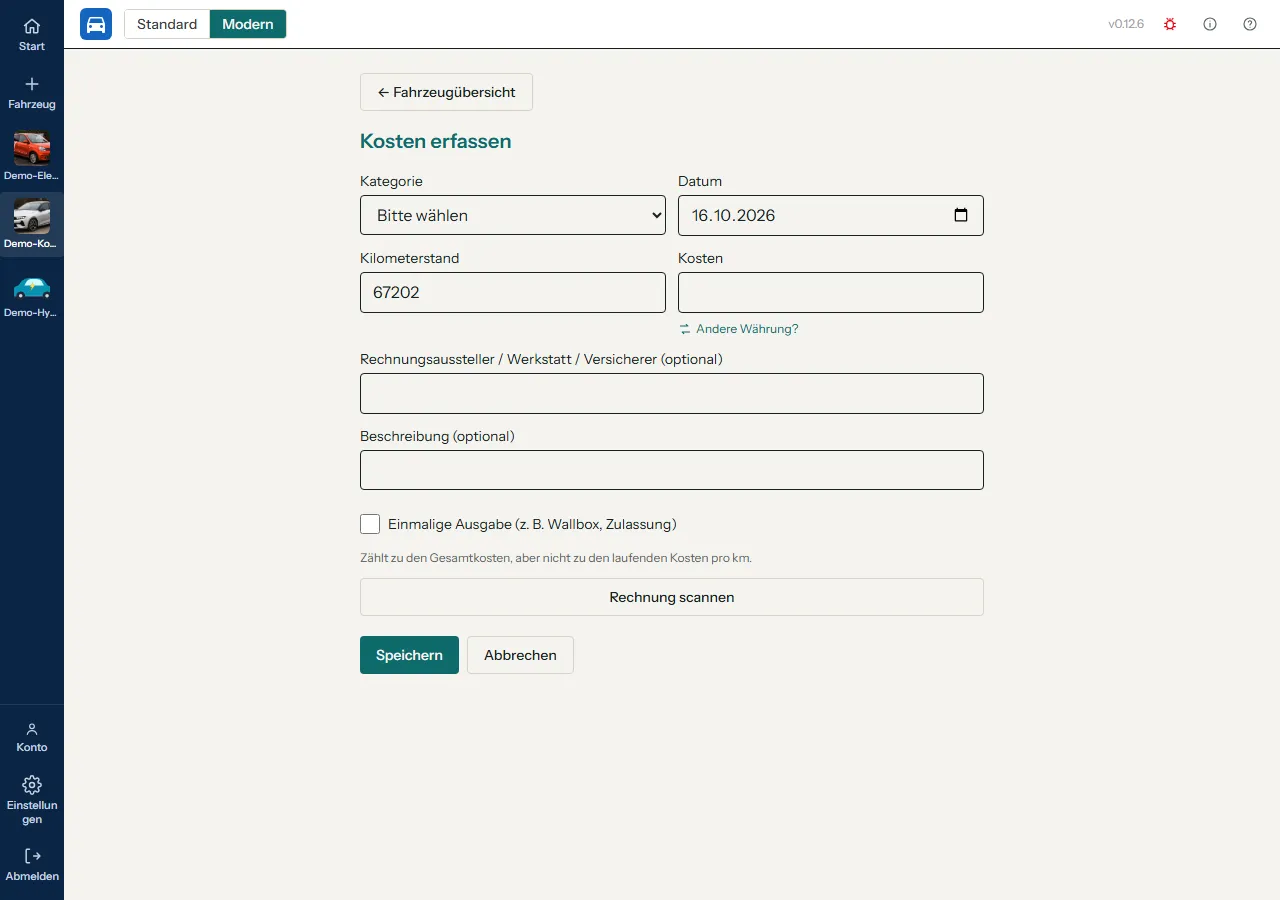This screenshot has width=1280, height=900.
Task: Open the calendar picker in Datum
Action: coord(961,215)
